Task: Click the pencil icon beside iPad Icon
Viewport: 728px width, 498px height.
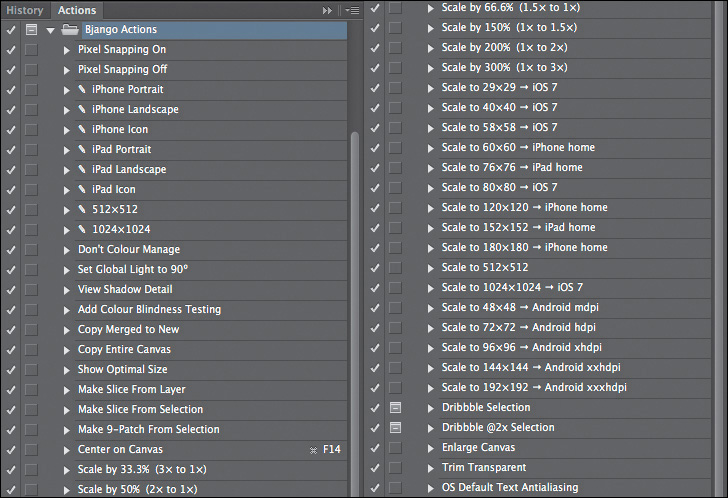Action: 83,190
